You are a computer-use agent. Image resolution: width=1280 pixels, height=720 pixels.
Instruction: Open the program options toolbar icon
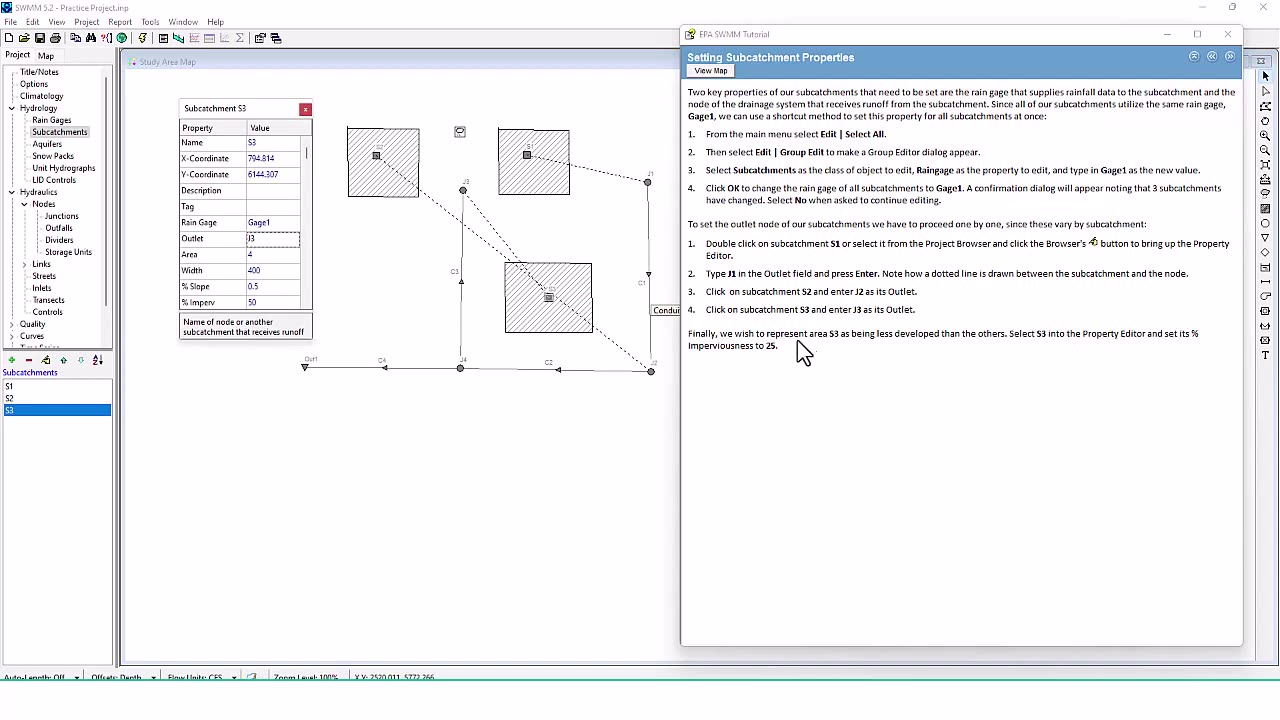pos(260,38)
